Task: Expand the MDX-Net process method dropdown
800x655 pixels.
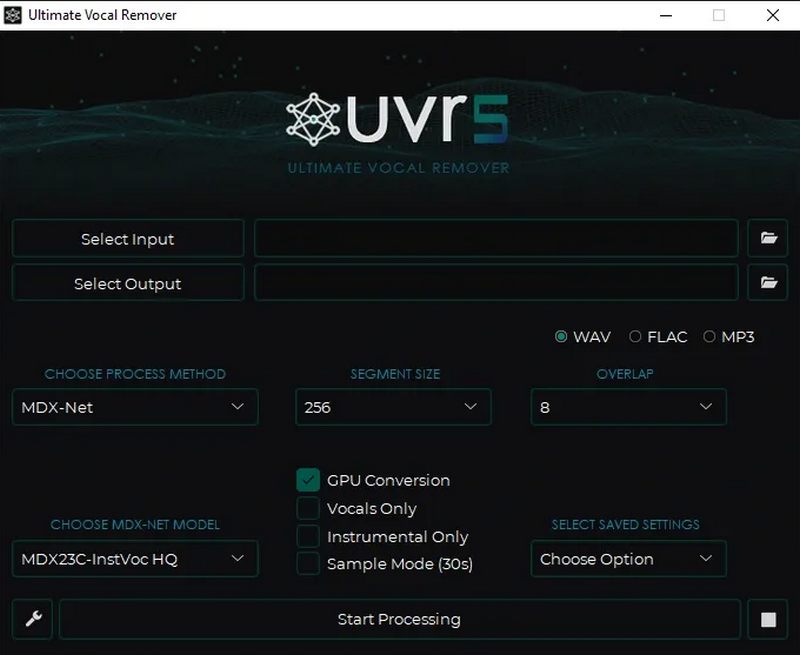Action: pos(135,407)
